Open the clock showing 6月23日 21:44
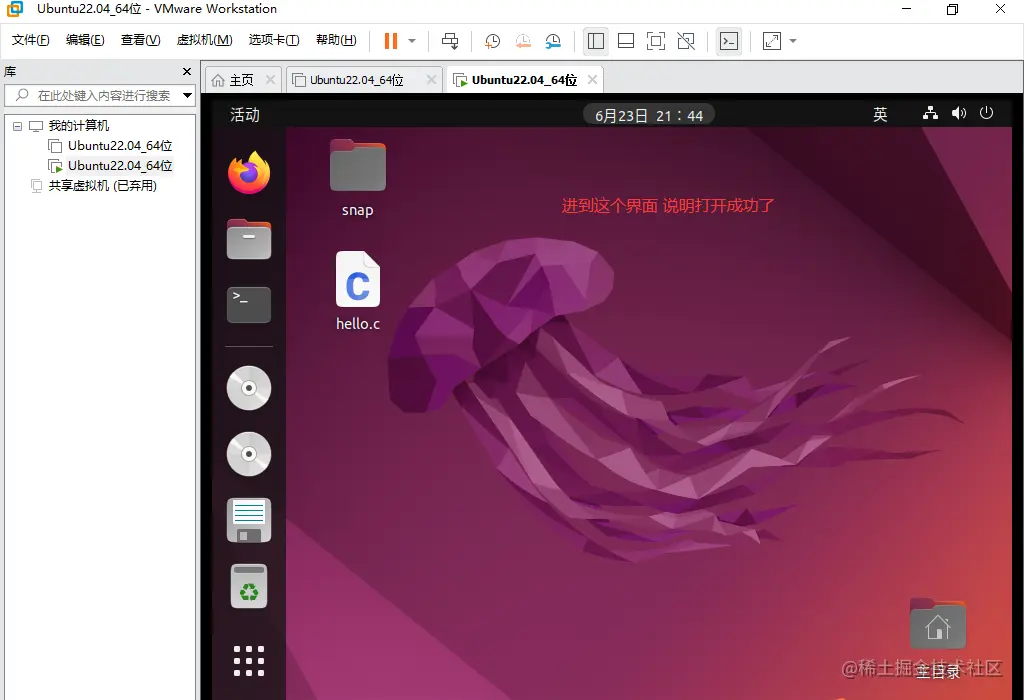1024x700 pixels. 648,116
